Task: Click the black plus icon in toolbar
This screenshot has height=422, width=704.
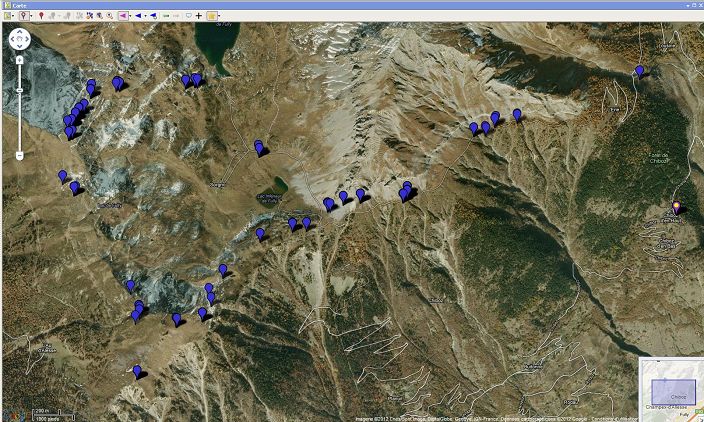Action: tap(199, 16)
